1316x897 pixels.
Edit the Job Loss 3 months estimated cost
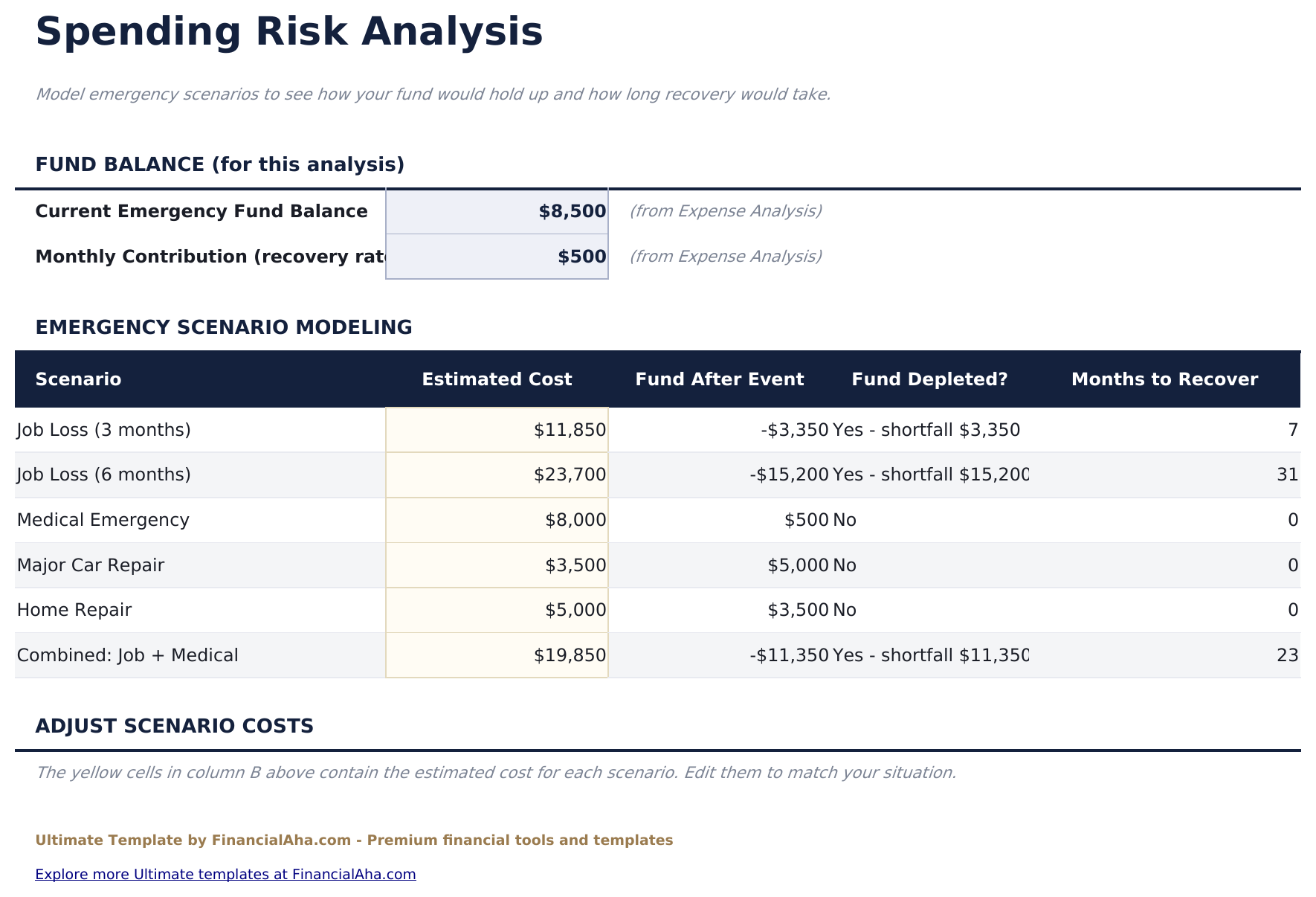(497, 429)
